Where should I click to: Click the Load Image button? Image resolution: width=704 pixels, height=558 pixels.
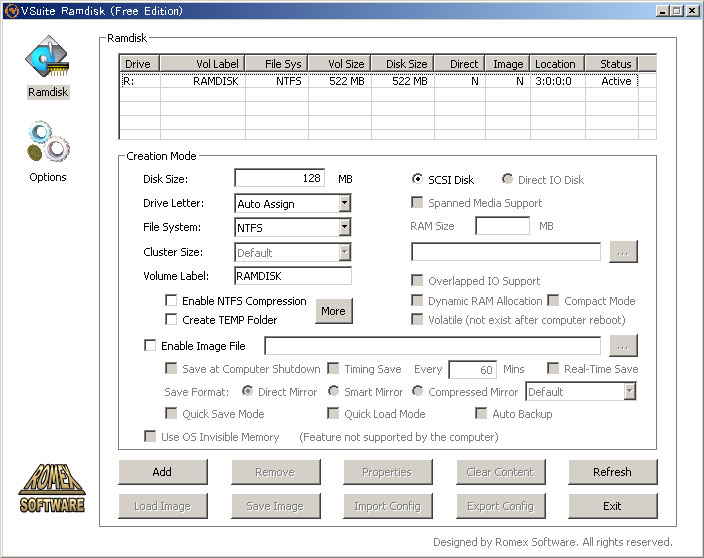[163, 506]
